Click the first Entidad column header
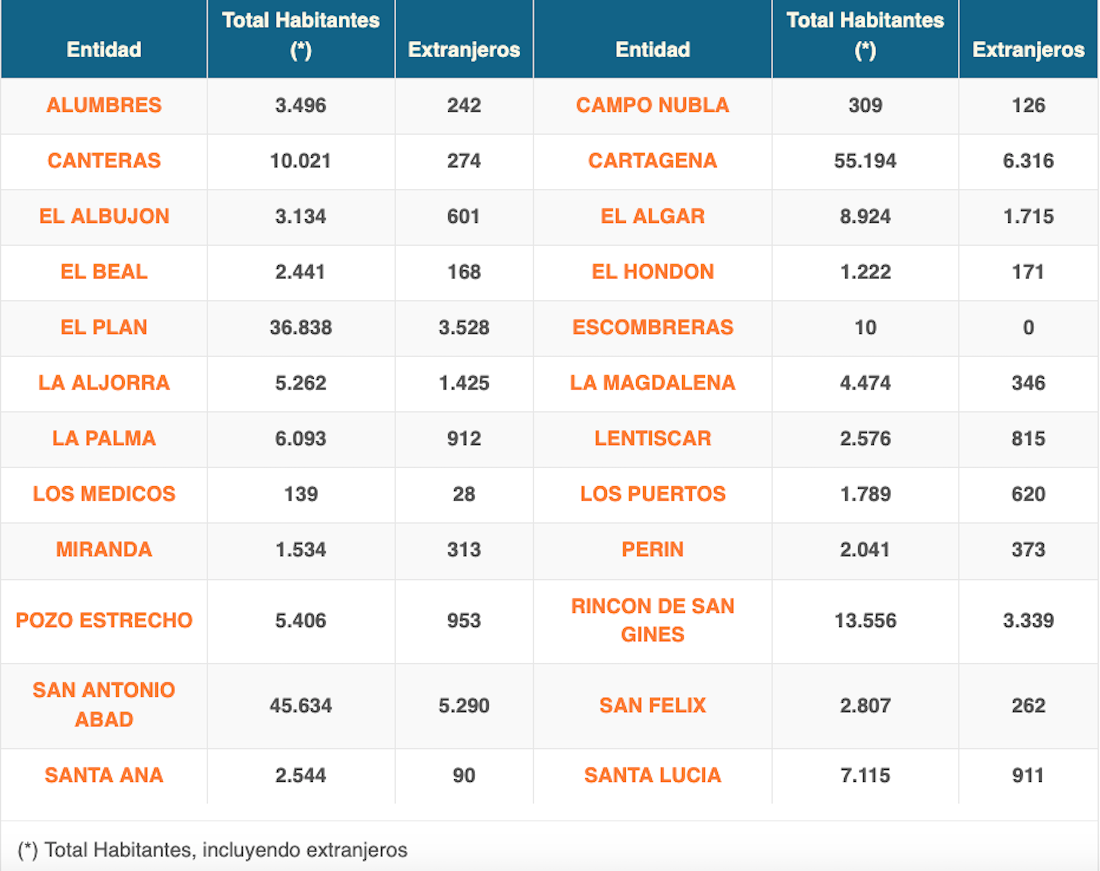1100x871 pixels. [104, 49]
